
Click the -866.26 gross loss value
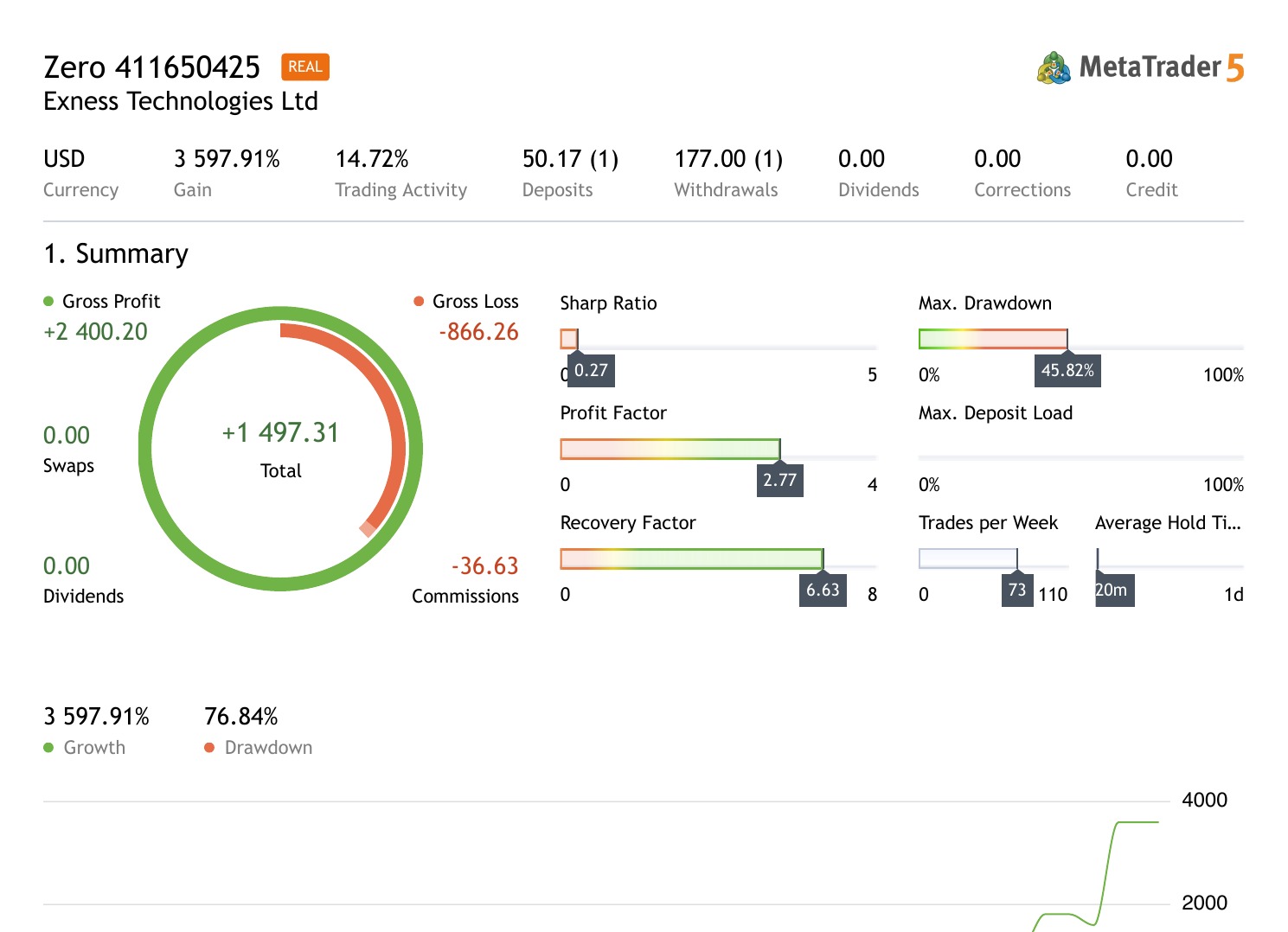[478, 331]
